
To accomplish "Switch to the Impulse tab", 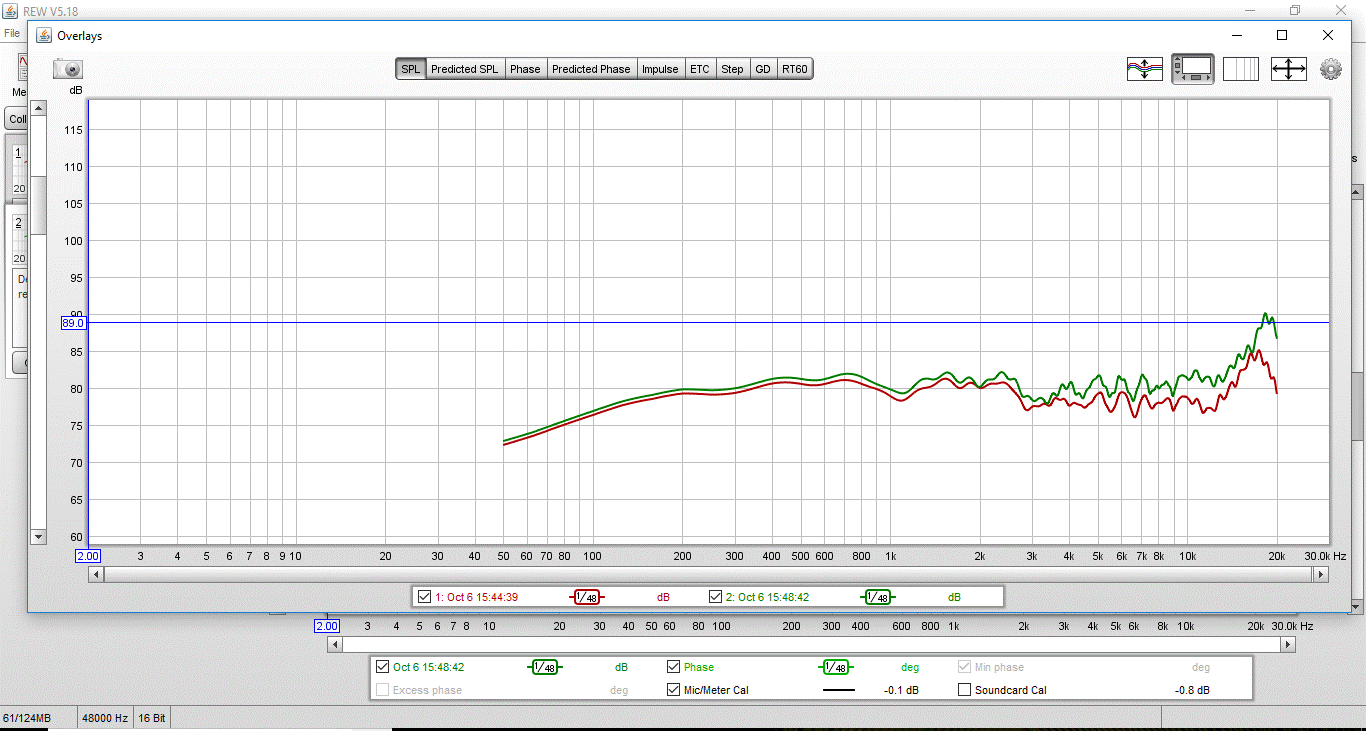I will pyautogui.click(x=660, y=69).
